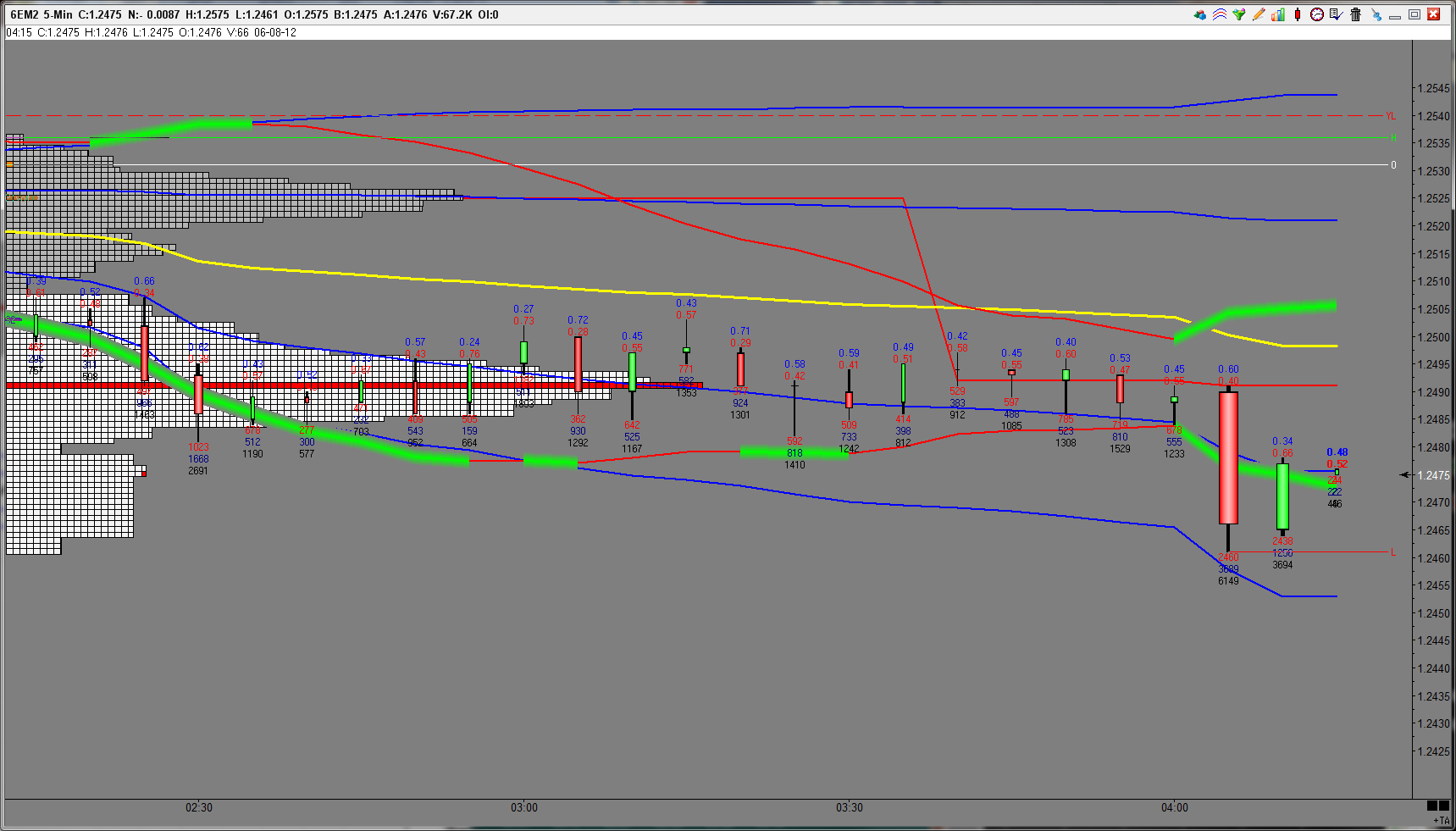The width and height of the screenshot is (1456, 831).
Task: Click the 1.2460 price axis label
Action: click(x=1434, y=558)
